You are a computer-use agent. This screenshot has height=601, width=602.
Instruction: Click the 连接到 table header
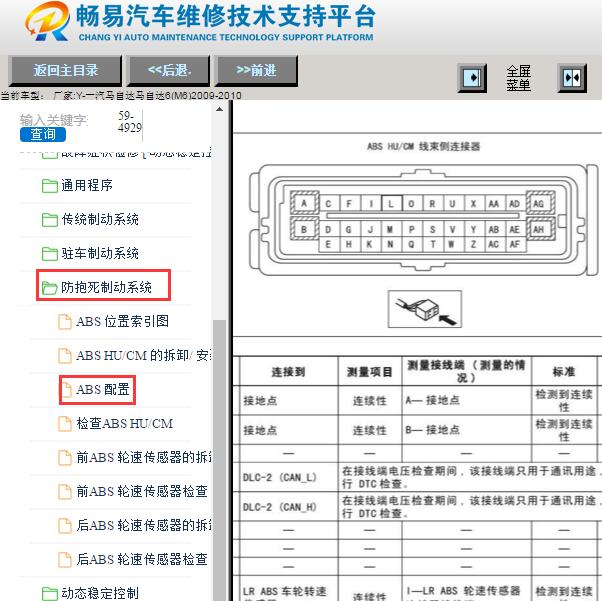pos(289,371)
